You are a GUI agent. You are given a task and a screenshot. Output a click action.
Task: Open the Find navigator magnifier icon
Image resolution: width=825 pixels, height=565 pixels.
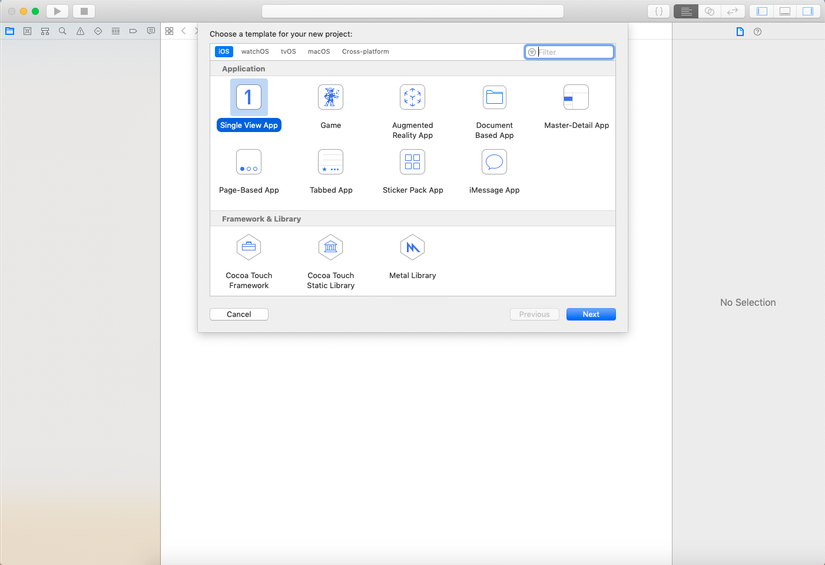(63, 31)
